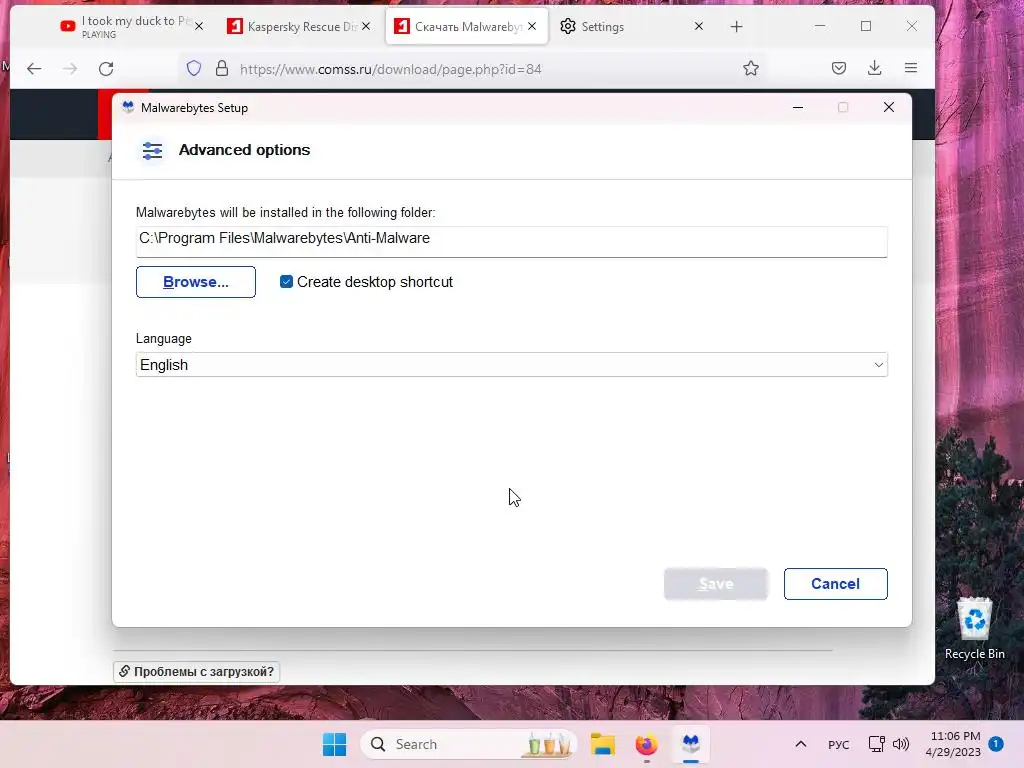Click the YouTube favicon on first tab
Image resolution: width=1024 pixels, height=768 pixels.
(x=68, y=26)
